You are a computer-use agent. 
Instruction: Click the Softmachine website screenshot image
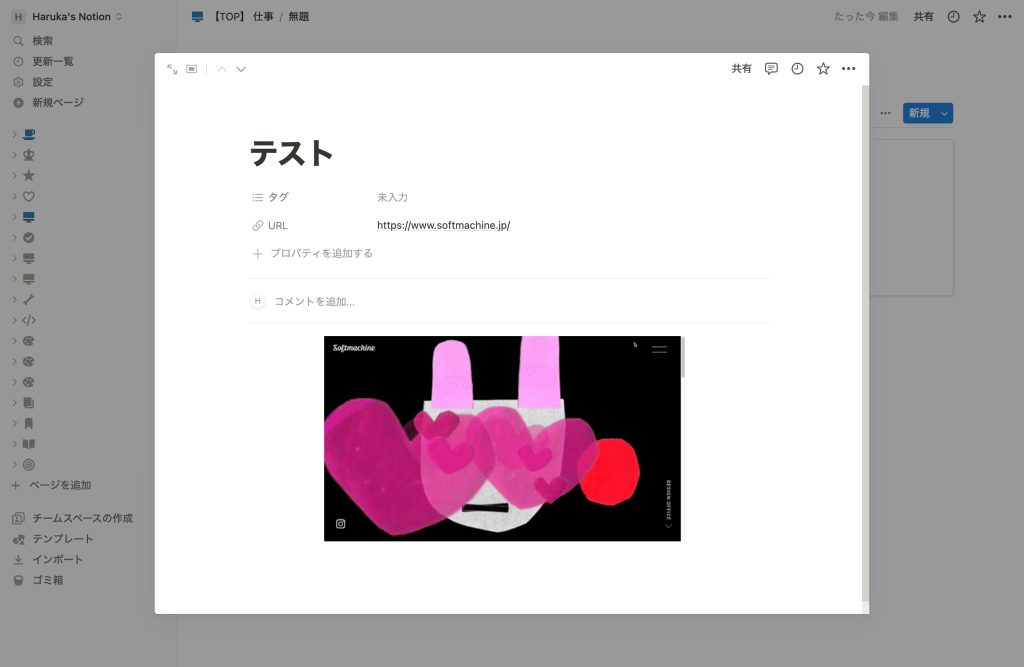(x=502, y=438)
